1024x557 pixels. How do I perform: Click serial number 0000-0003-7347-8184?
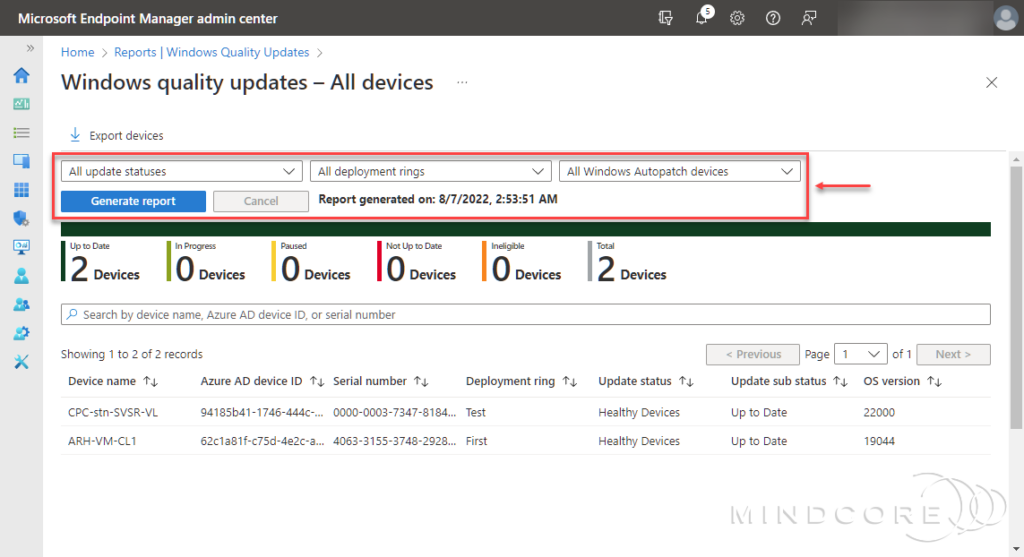394,412
